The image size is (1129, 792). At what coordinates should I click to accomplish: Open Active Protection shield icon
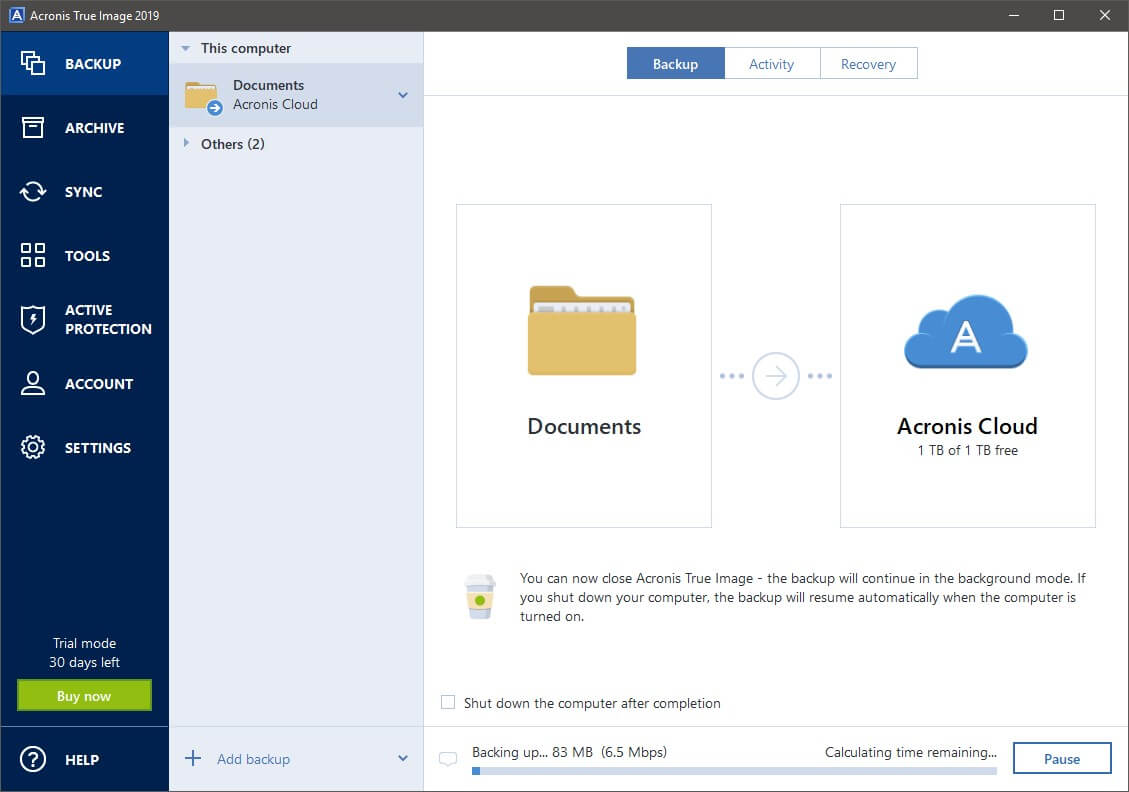coord(32,320)
